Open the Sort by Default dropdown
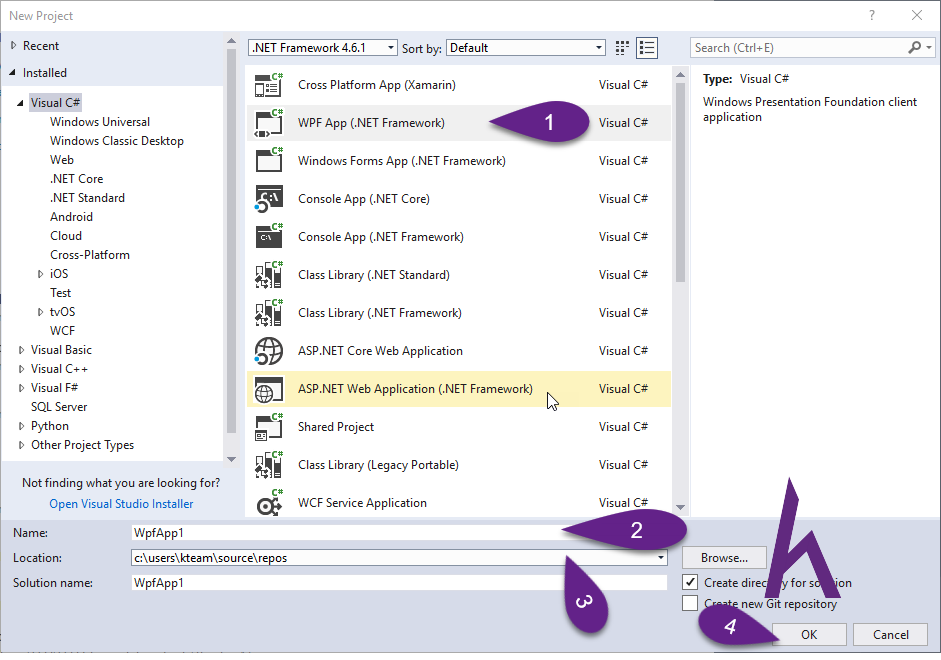The width and height of the screenshot is (941, 660). click(525, 48)
